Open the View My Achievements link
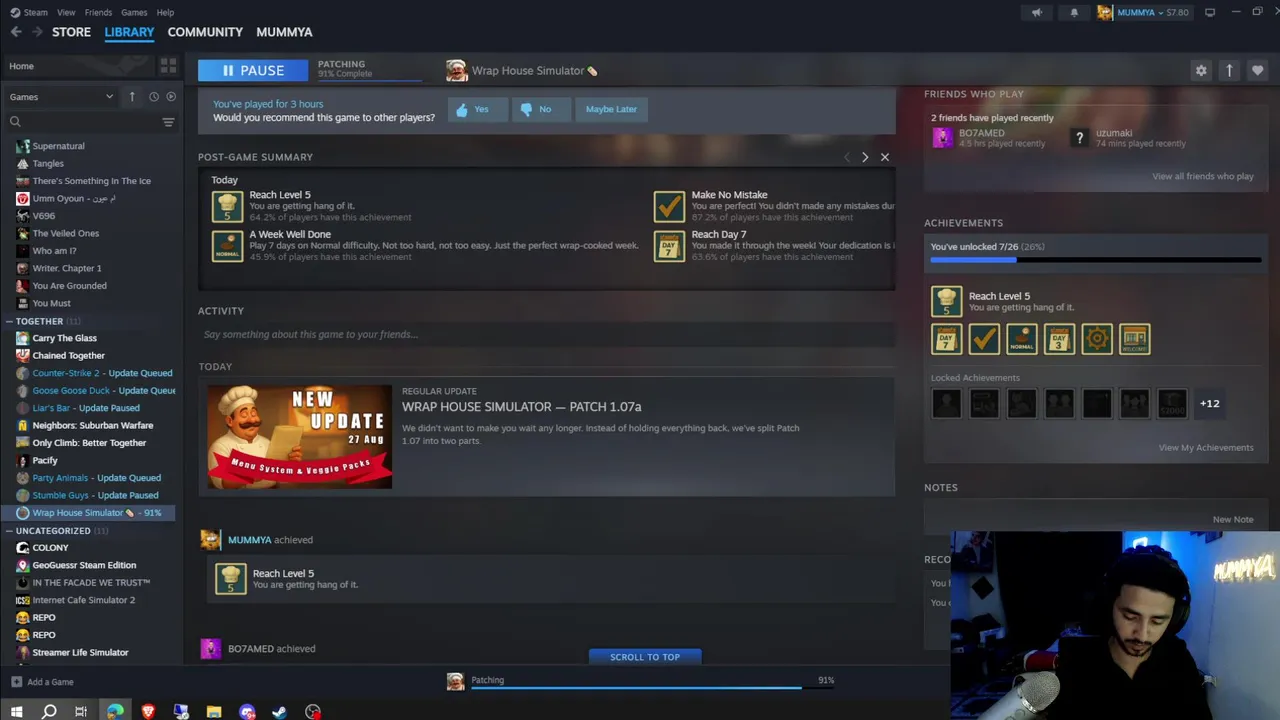Screen dimensions: 1280x720 point(1205,447)
